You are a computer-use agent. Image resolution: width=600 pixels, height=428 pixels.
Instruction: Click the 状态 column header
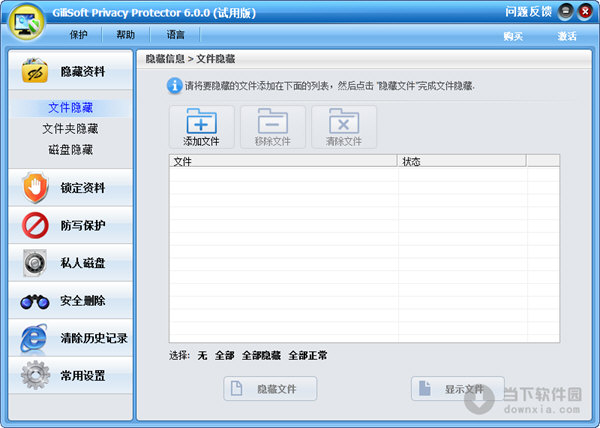462,161
